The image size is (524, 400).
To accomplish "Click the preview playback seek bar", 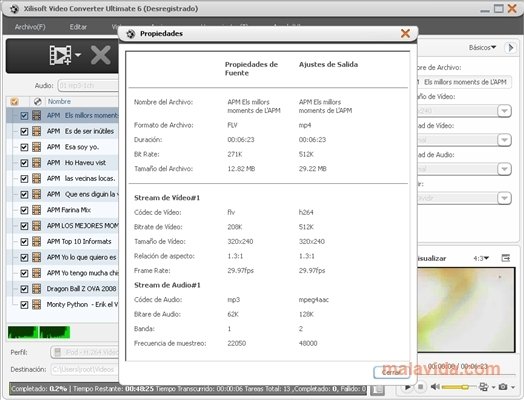I will (467, 375).
